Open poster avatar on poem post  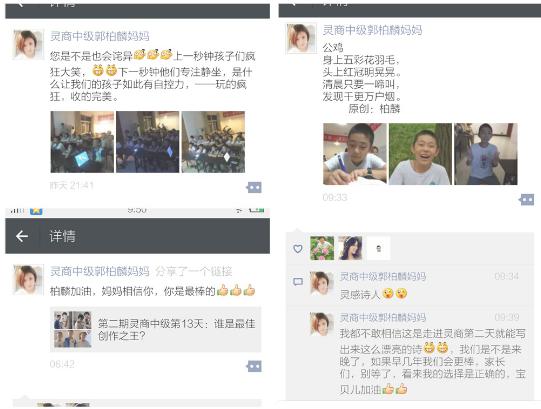point(301,38)
